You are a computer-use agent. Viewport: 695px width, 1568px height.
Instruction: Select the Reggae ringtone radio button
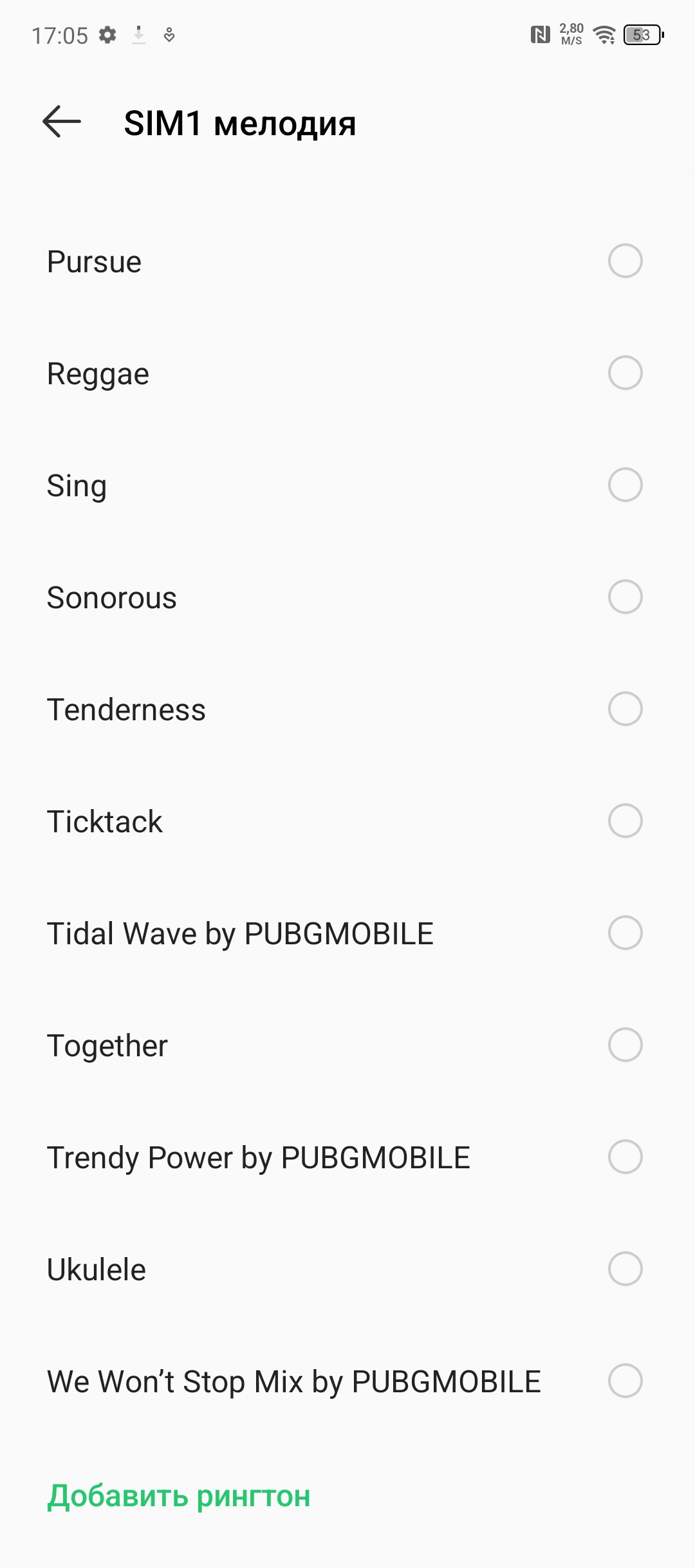625,373
